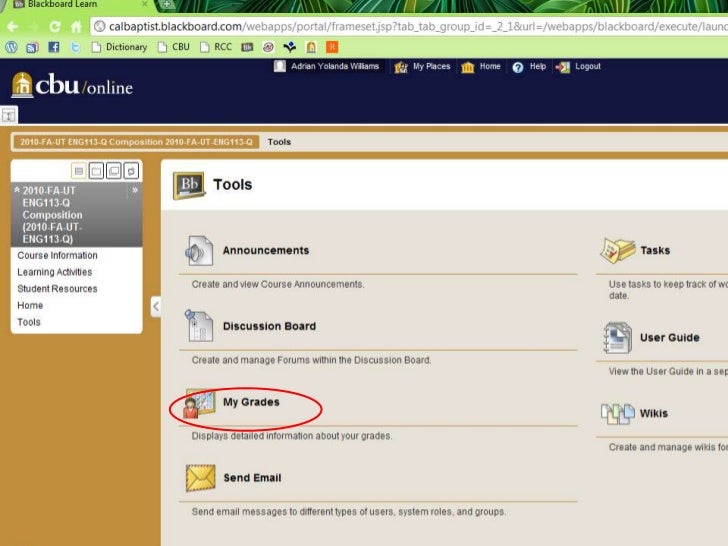Open the Blackboard bookmark icon after RCC
Image resolution: width=728 pixels, height=546 pixels.
247,47
